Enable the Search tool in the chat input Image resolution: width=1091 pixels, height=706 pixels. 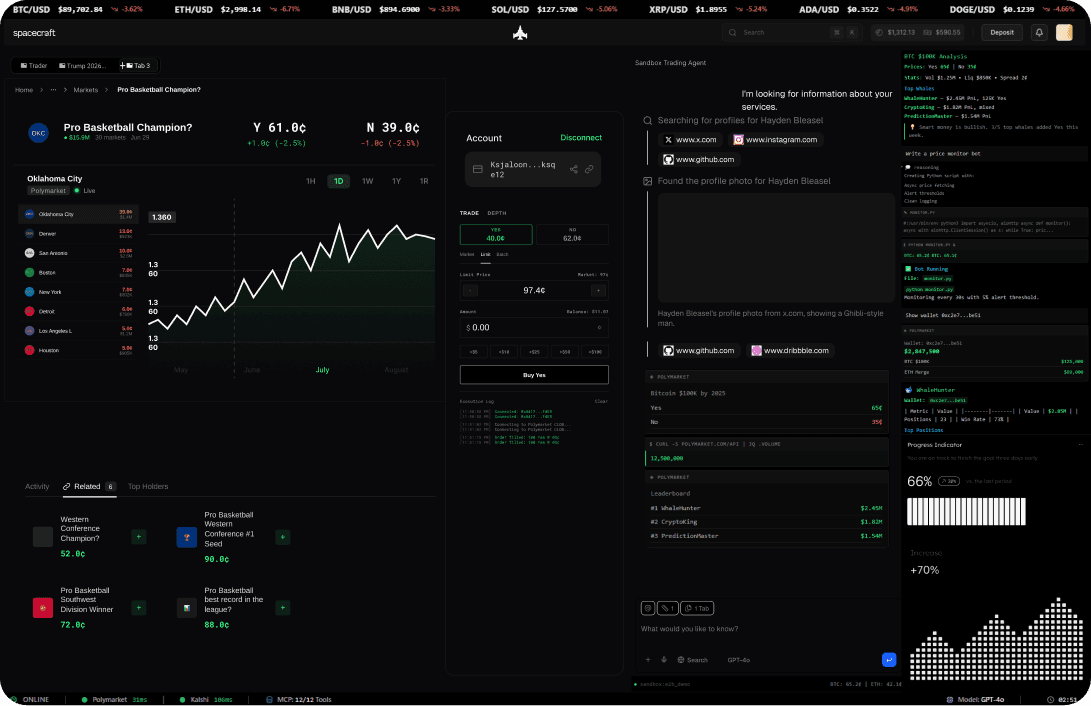[x=692, y=659]
